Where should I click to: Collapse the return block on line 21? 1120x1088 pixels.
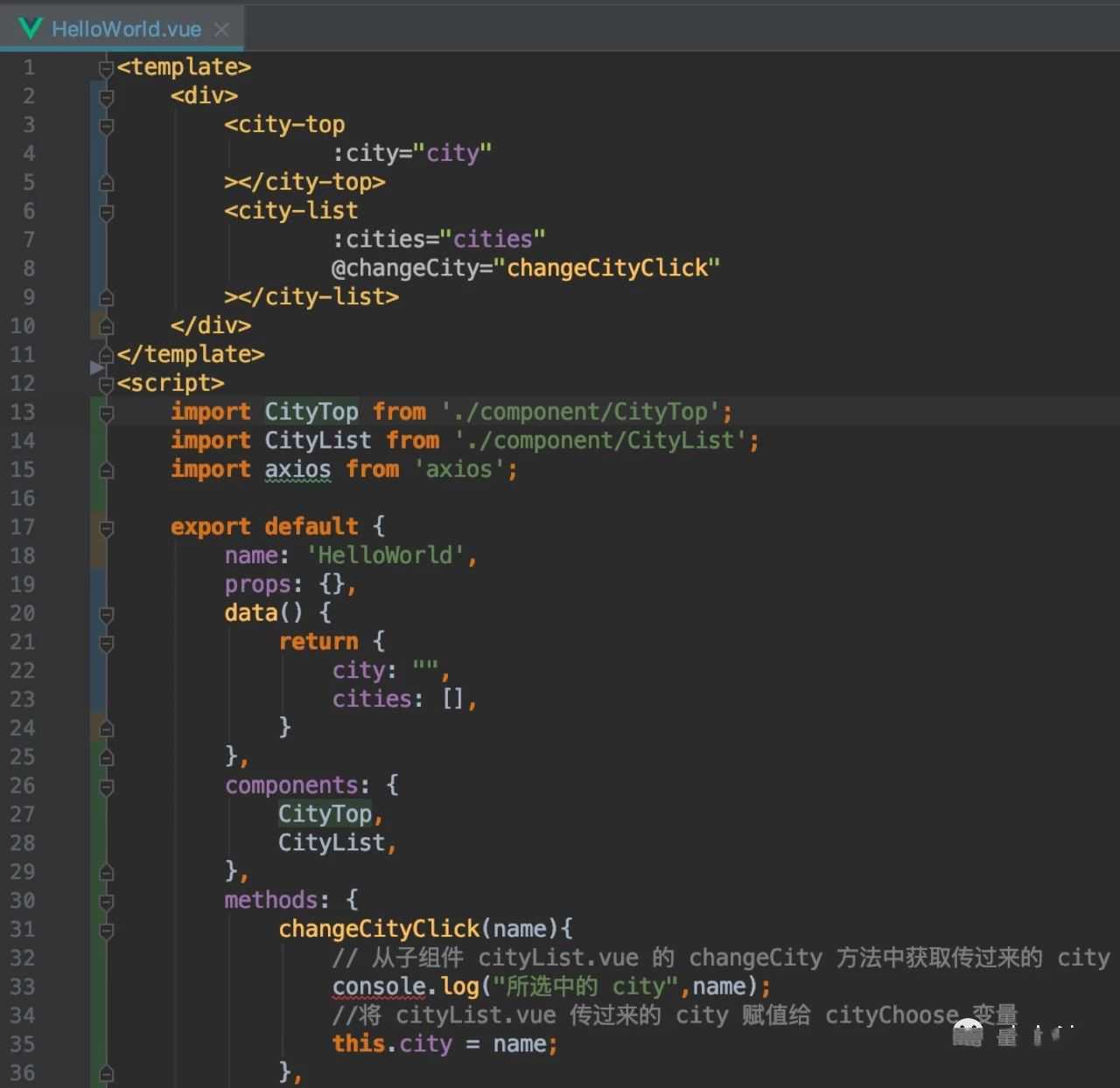pyautogui.click(x=107, y=642)
